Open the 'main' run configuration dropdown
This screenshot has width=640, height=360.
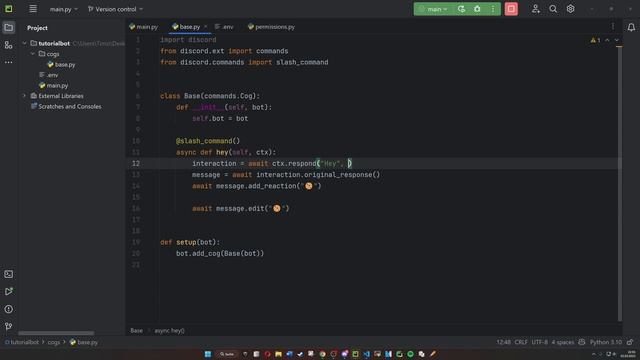(x=433, y=9)
